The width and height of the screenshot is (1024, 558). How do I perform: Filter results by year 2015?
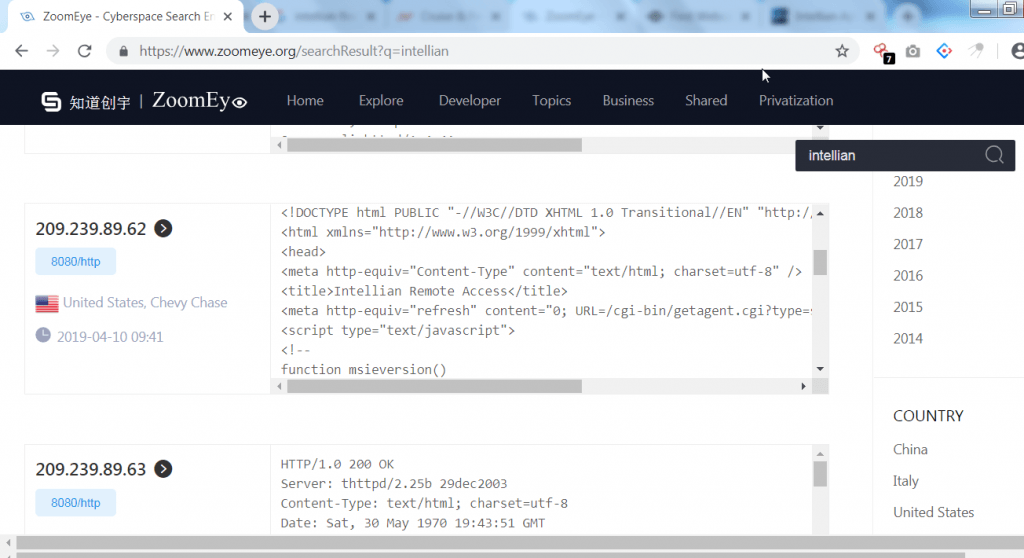point(908,306)
